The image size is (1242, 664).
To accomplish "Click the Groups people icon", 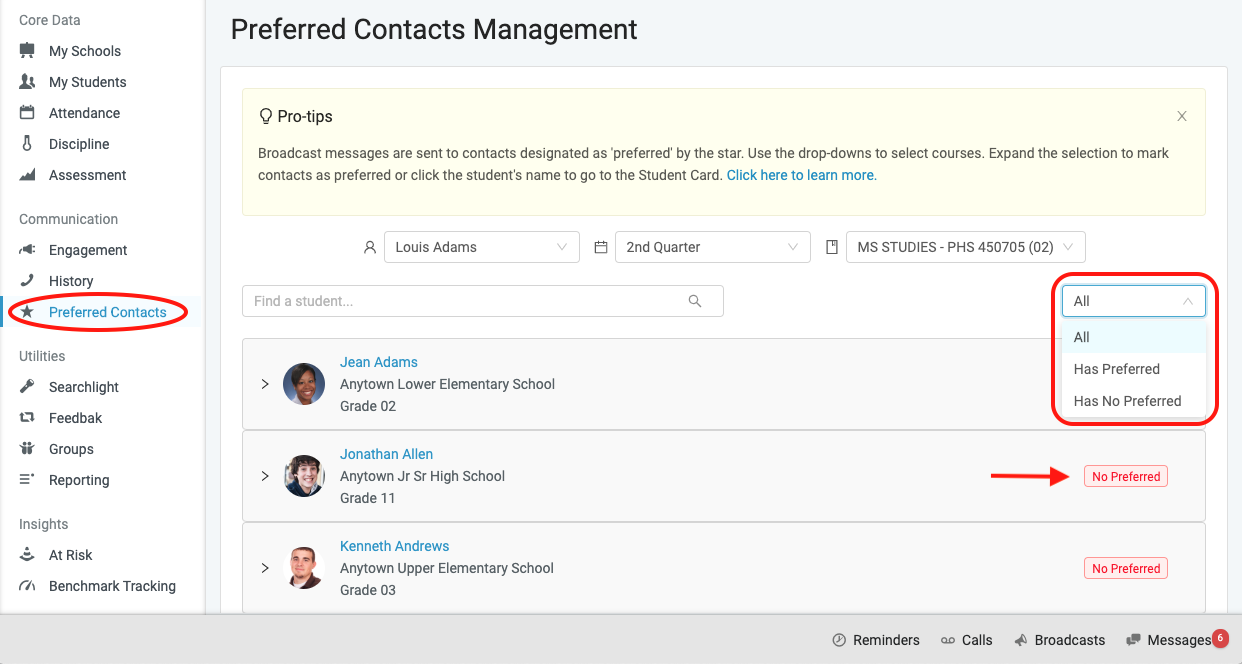I will click(x=27, y=449).
